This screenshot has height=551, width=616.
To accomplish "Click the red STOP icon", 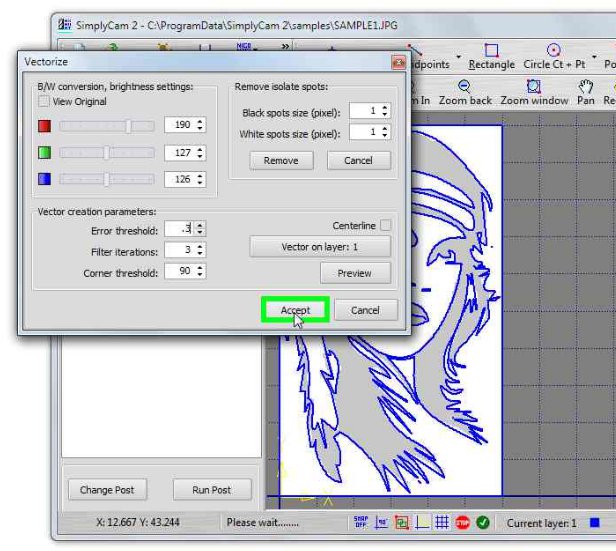I will coord(462,522).
